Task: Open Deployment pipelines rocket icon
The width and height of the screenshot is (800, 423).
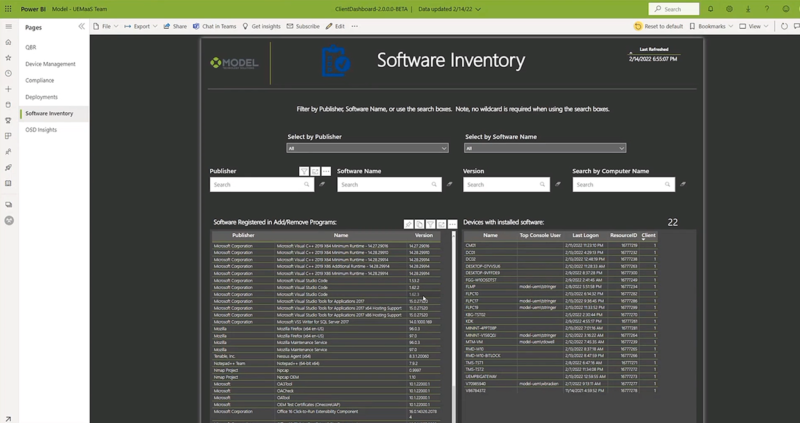Action: coord(8,167)
